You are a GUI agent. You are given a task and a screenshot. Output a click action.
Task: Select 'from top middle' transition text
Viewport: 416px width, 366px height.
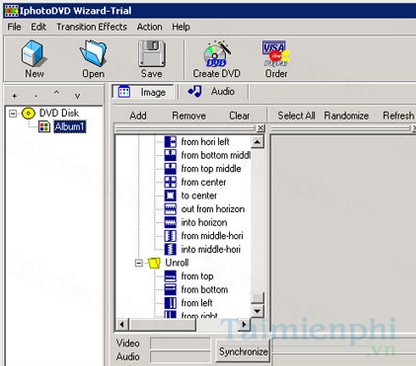coord(211,168)
